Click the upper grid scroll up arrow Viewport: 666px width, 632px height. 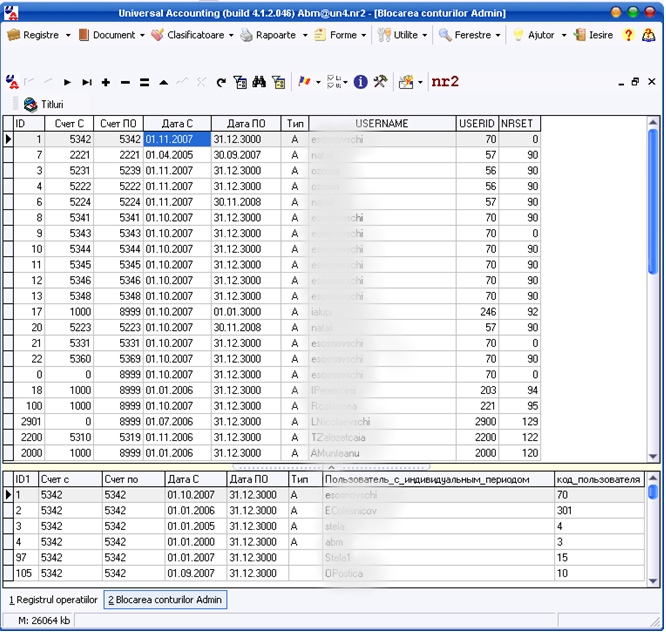(x=653, y=122)
